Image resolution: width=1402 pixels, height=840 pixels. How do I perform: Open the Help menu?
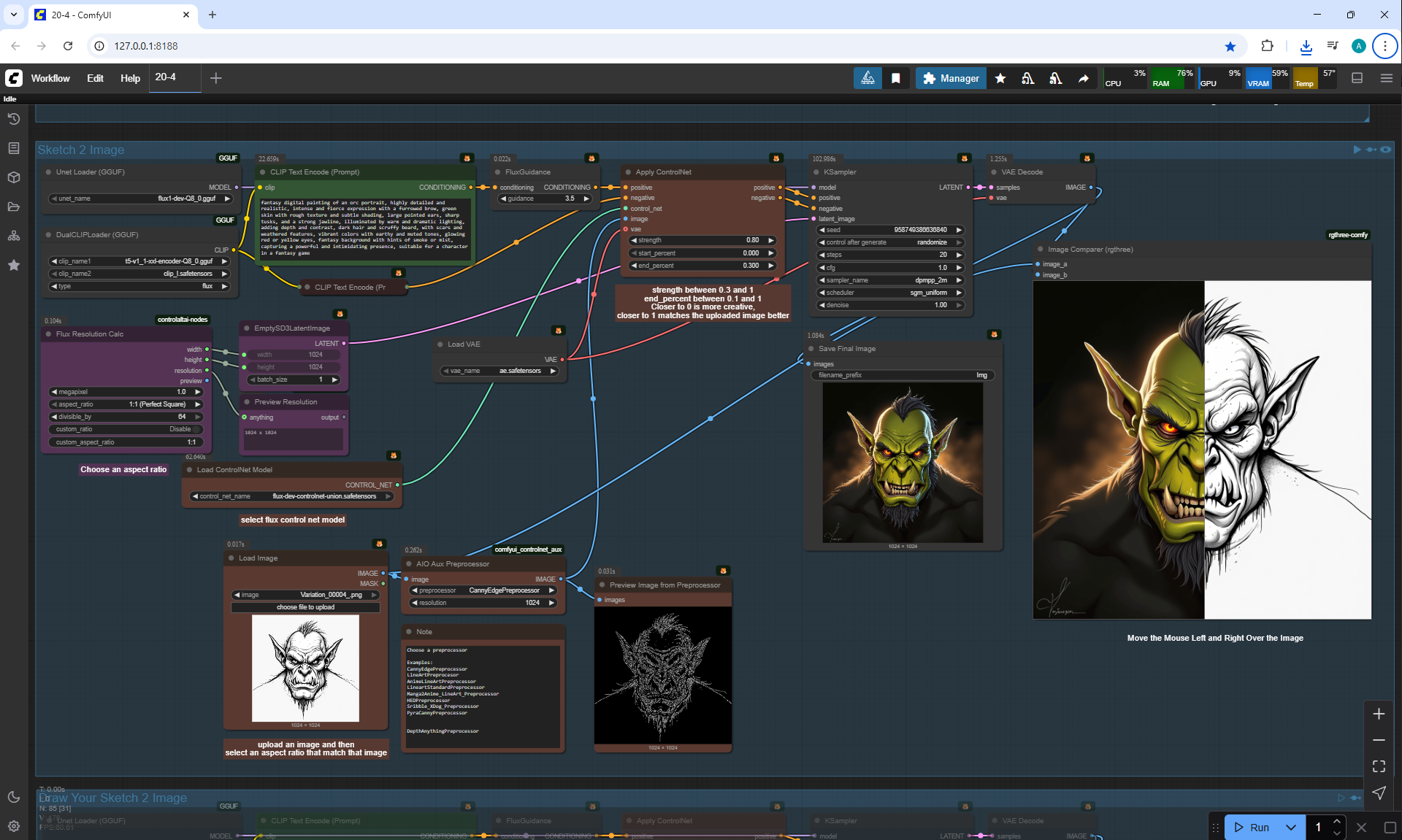(x=130, y=78)
